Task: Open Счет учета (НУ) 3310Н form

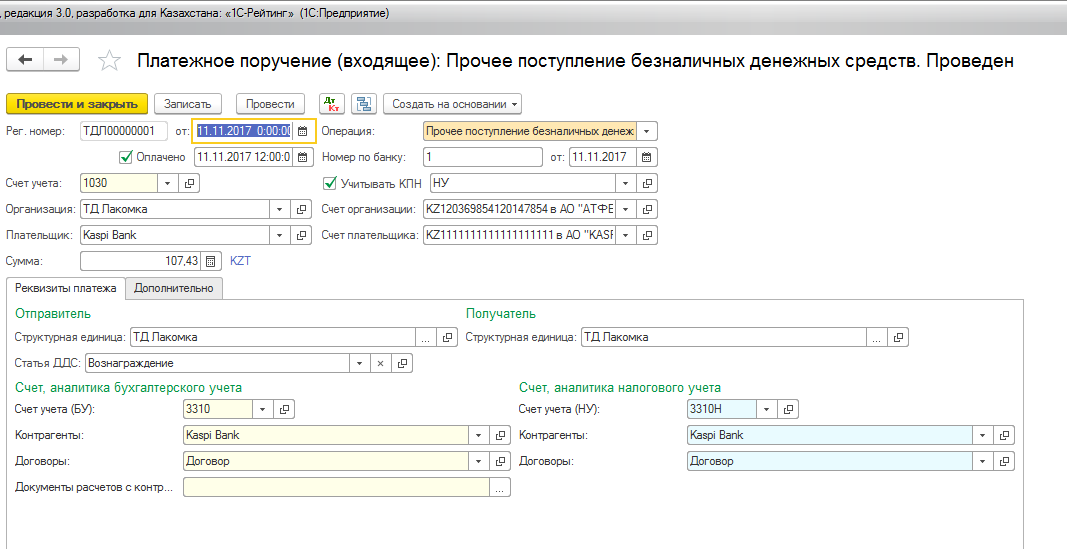Action: pyautogui.click(x=788, y=410)
